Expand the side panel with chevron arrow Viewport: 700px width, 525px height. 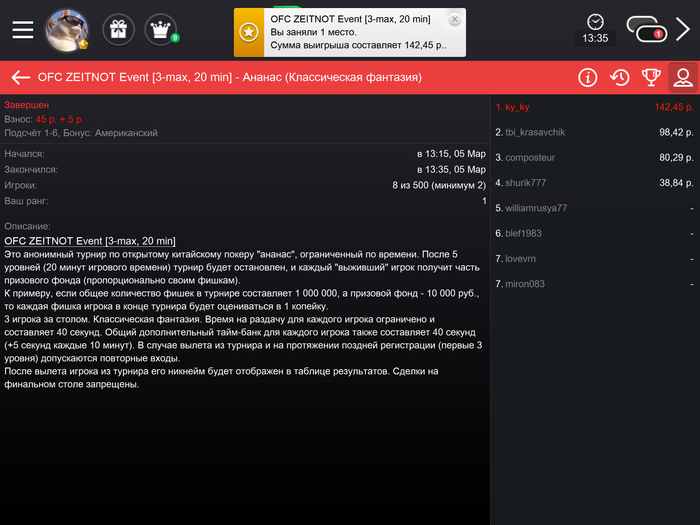click(683, 29)
